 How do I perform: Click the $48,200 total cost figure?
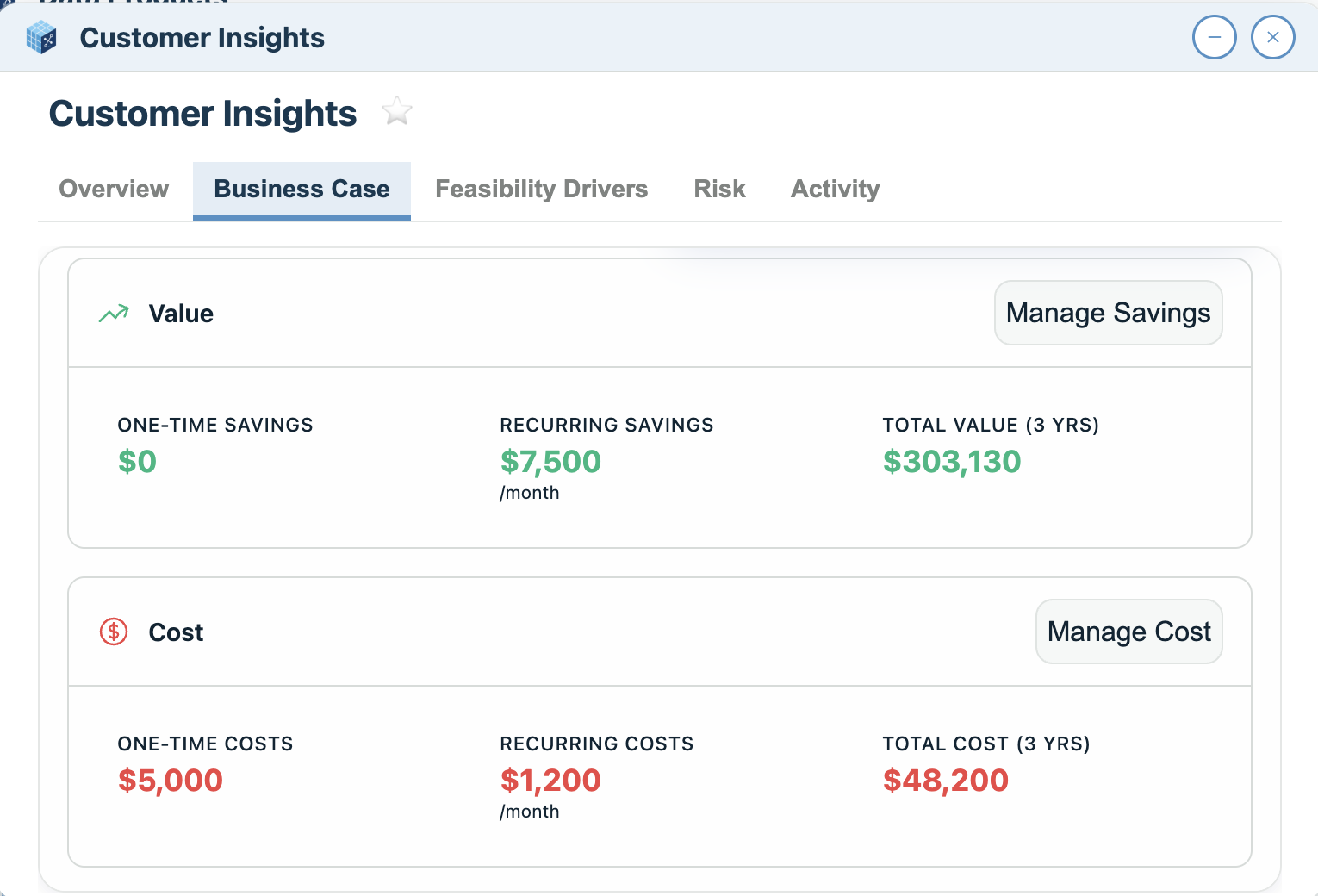[x=945, y=781]
